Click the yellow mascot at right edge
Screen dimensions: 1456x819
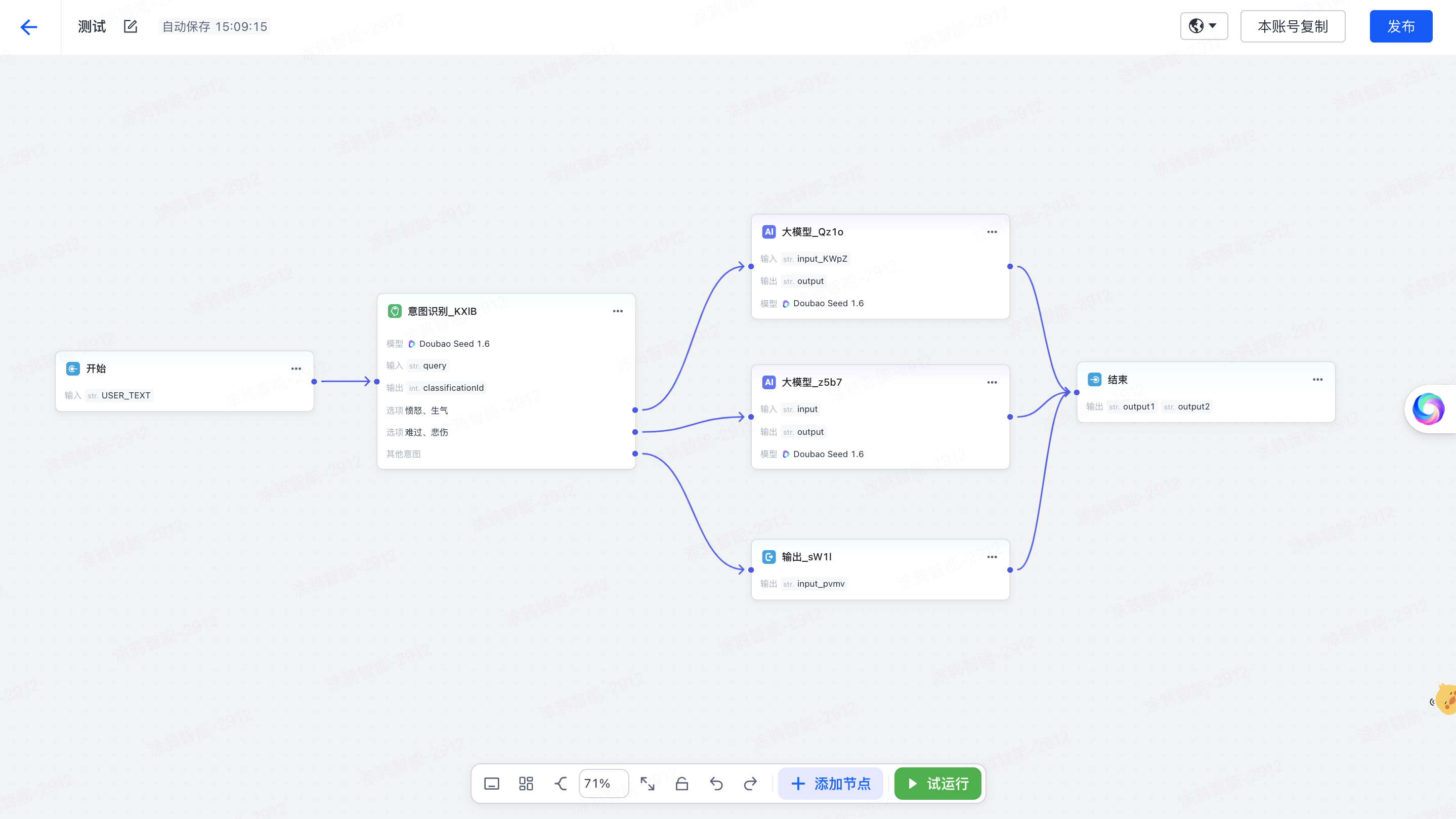[1446, 699]
